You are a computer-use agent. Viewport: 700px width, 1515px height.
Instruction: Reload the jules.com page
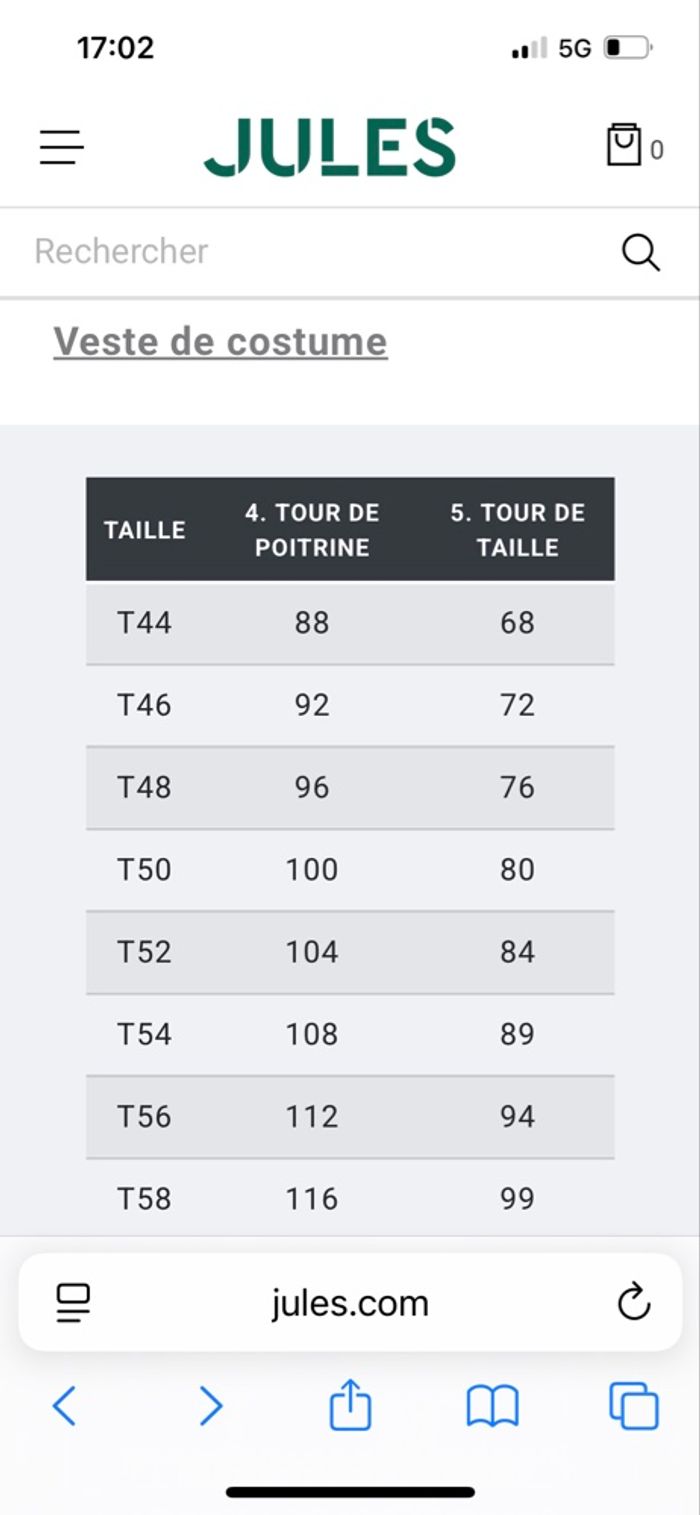[x=634, y=1302]
